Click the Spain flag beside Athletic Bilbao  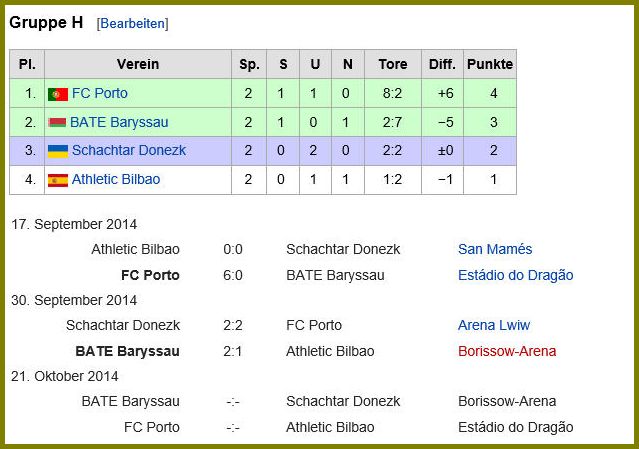tap(58, 180)
